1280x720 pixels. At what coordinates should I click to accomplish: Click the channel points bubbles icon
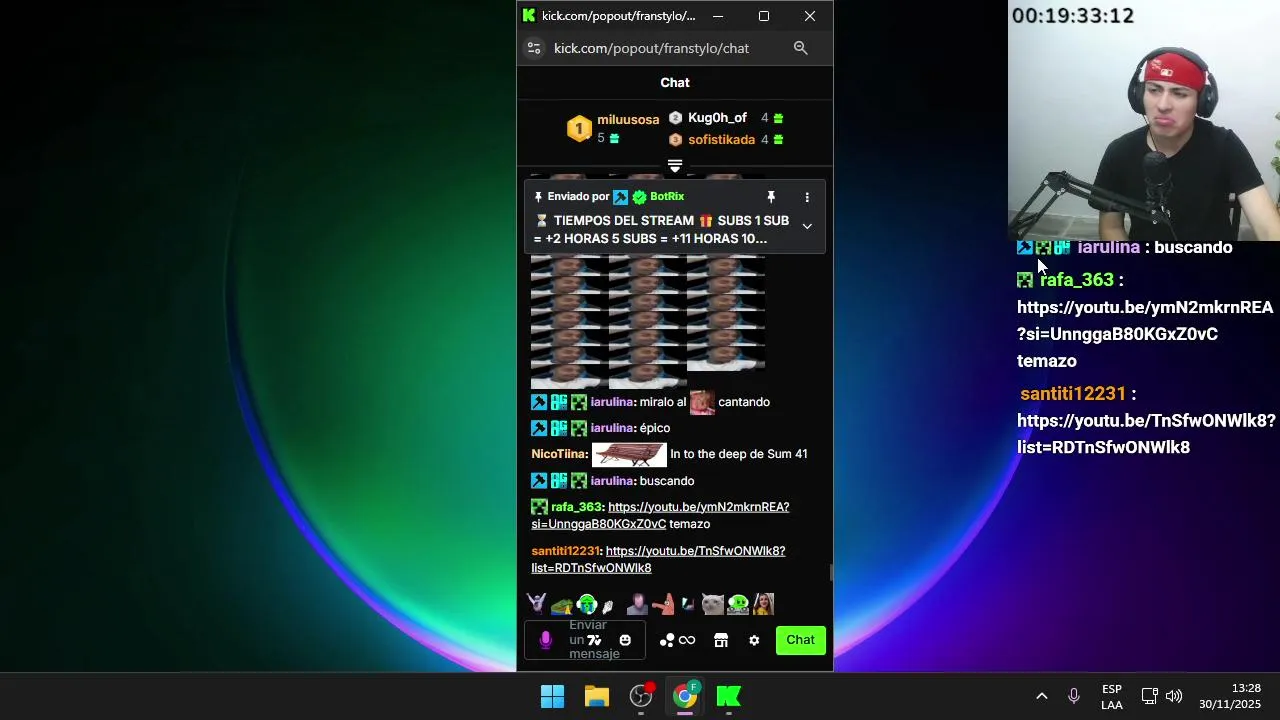(667, 640)
